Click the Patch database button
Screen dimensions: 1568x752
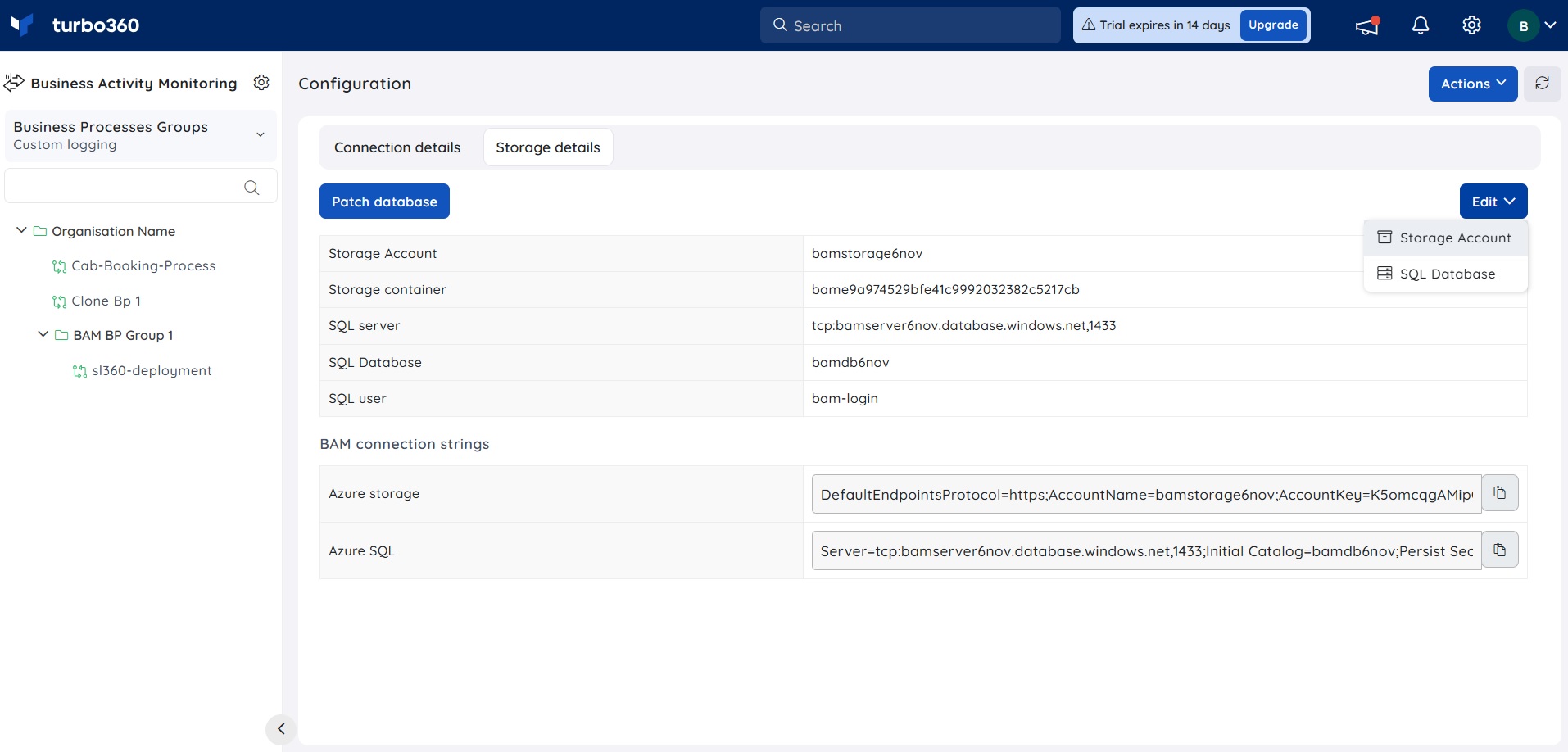tap(384, 202)
